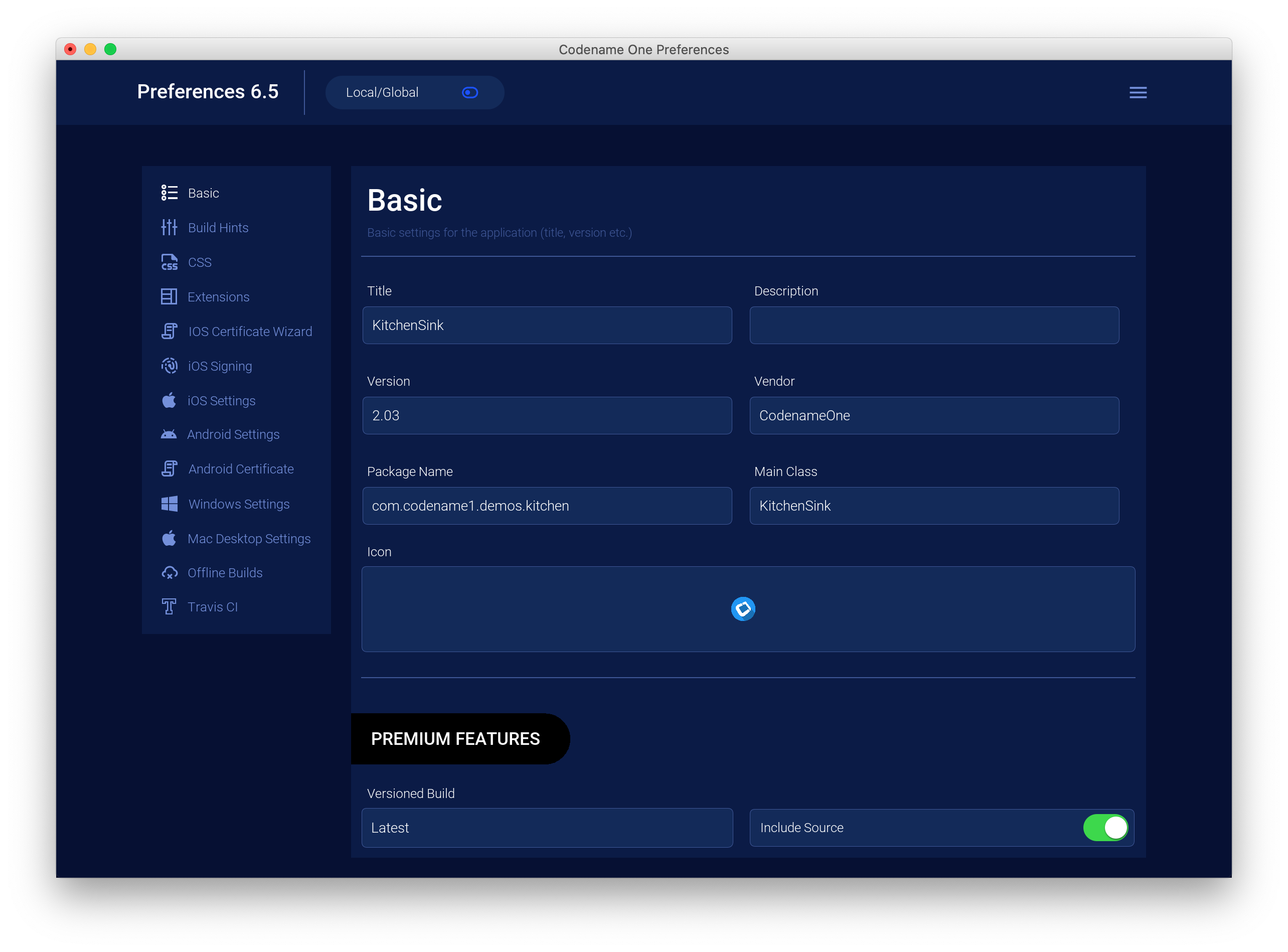1288x952 pixels.
Task: Open iOS Signing settings
Action: pyautogui.click(x=219, y=365)
